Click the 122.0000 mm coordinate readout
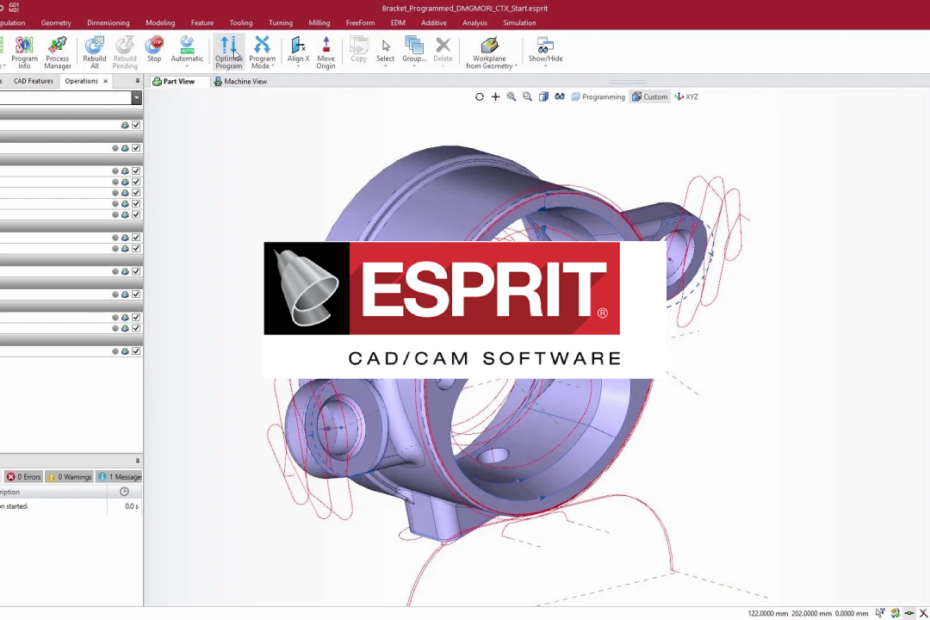 (x=767, y=613)
